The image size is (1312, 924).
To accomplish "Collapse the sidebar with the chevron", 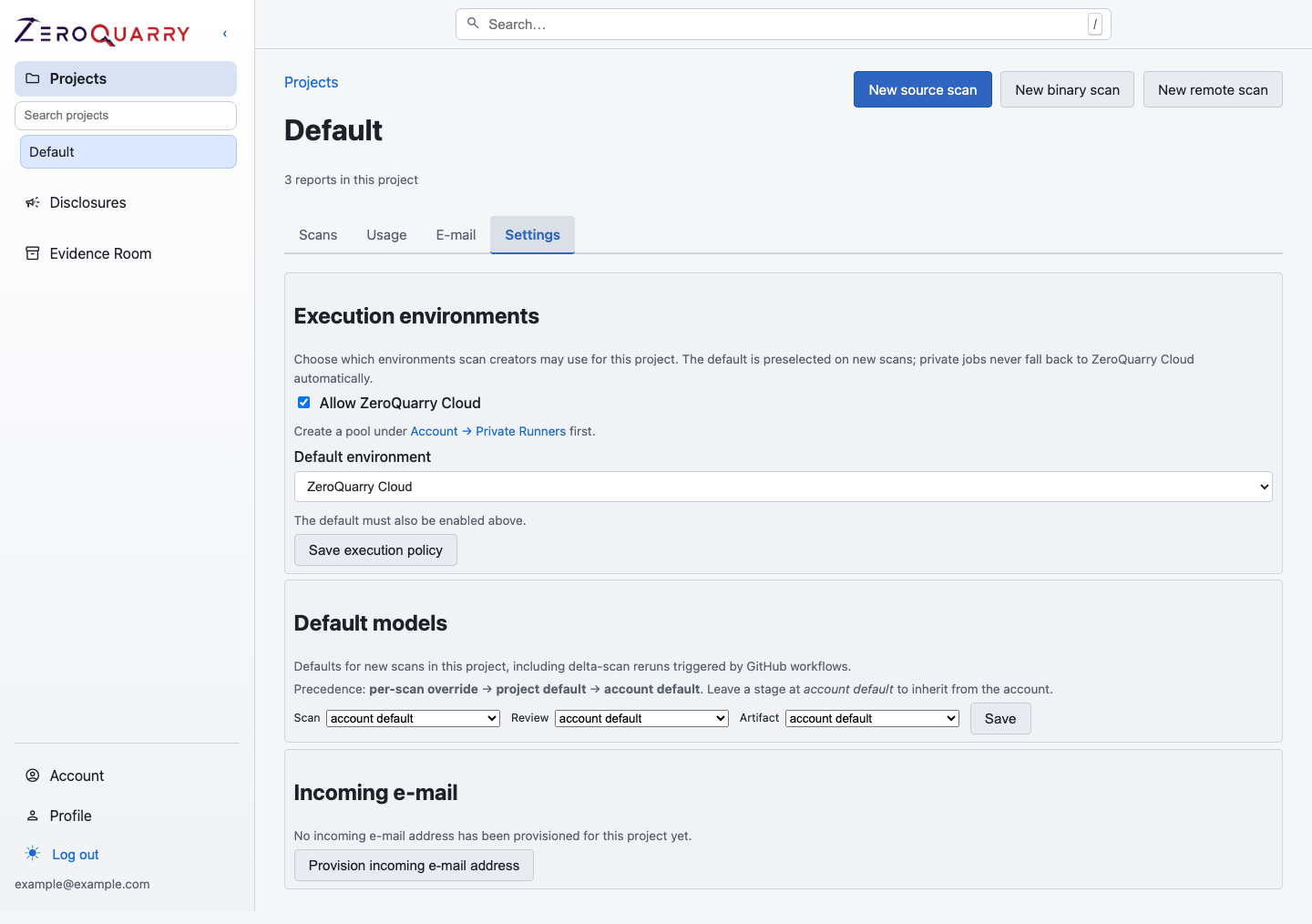I will coord(225,34).
